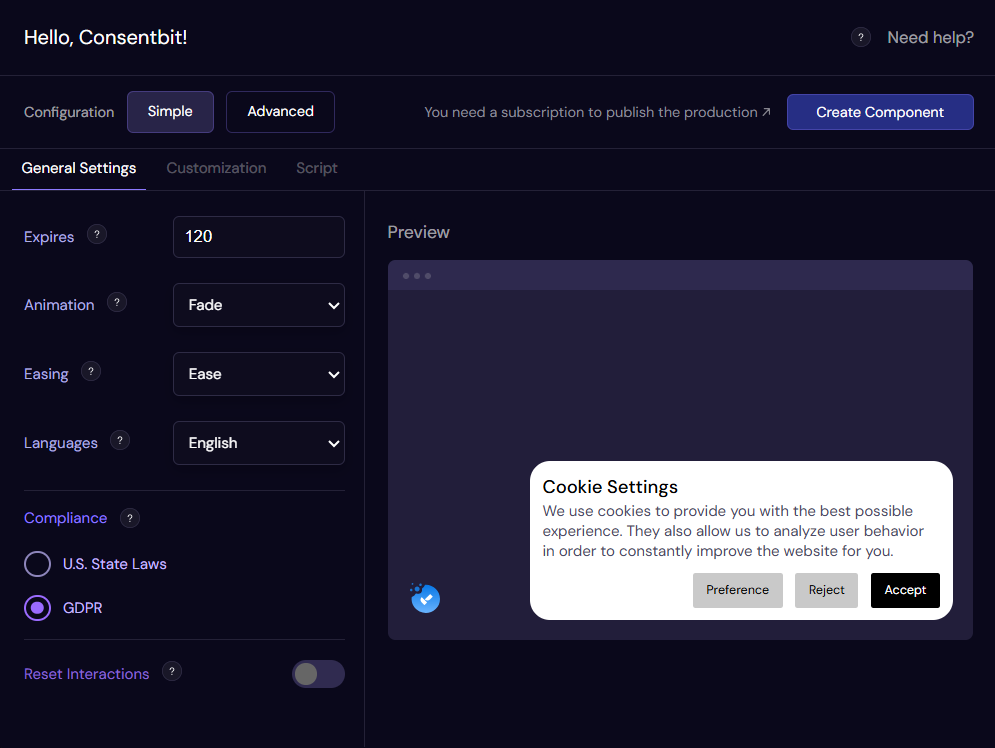Select the GDPR radio button
Image resolution: width=995 pixels, height=748 pixels.
click(37, 608)
